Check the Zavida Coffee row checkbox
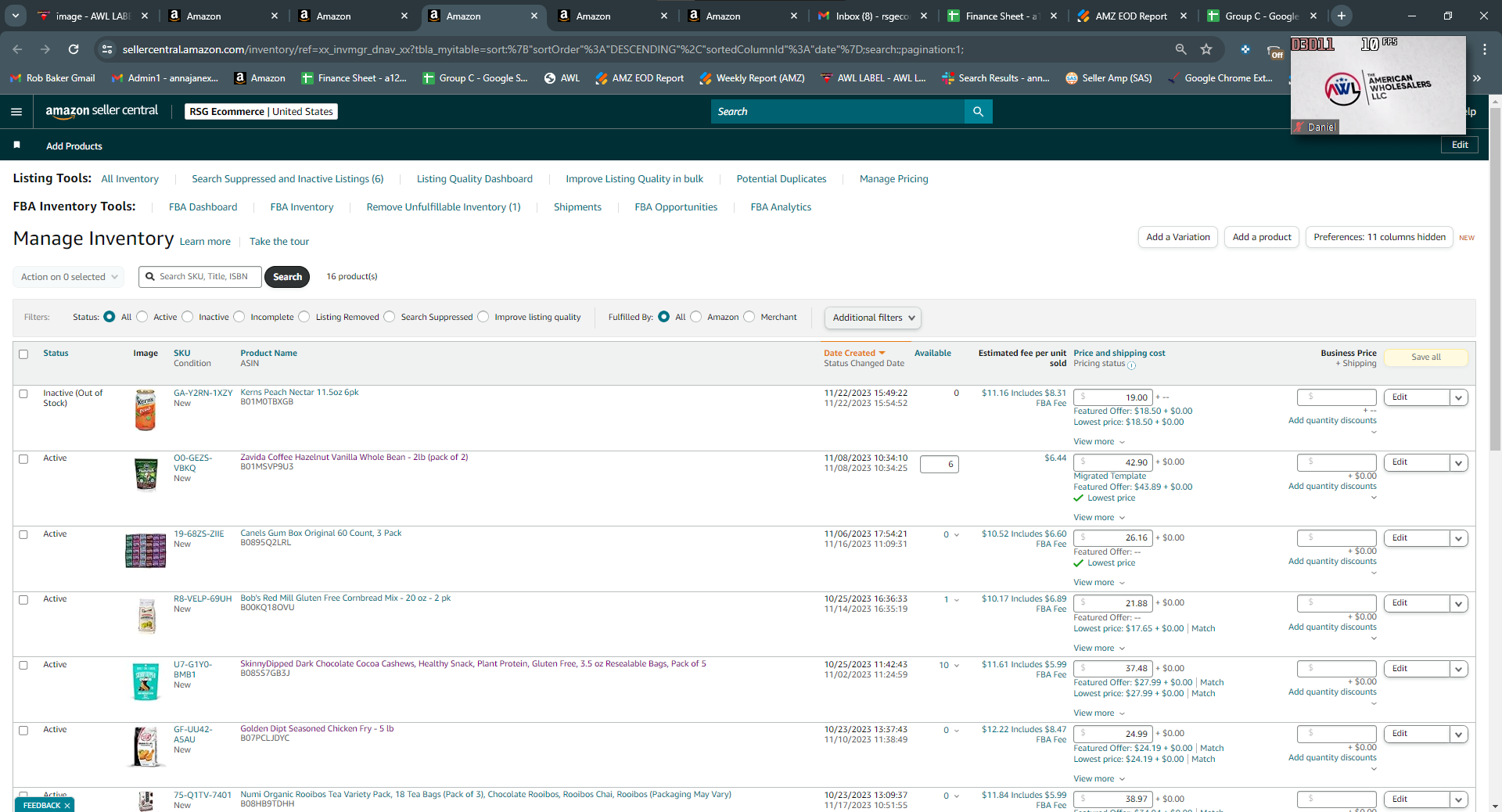This screenshot has height=812, width=1502. tap(23, 459)
